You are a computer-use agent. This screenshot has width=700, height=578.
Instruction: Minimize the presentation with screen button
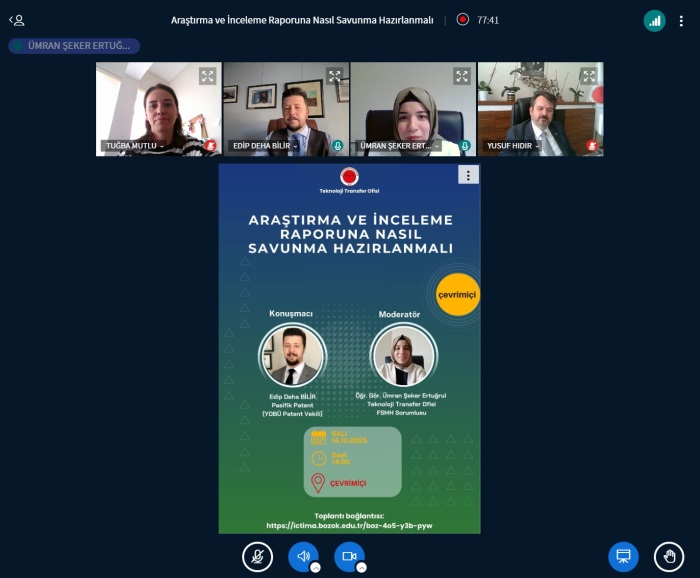623,556
